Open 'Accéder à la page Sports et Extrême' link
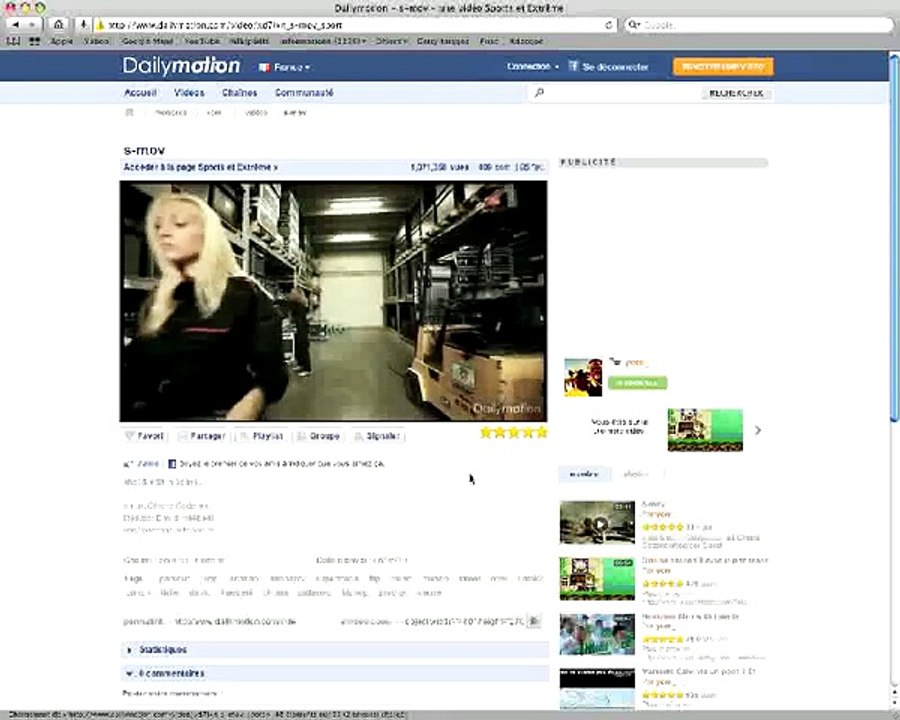900x720 pixels. click(201, 167)
